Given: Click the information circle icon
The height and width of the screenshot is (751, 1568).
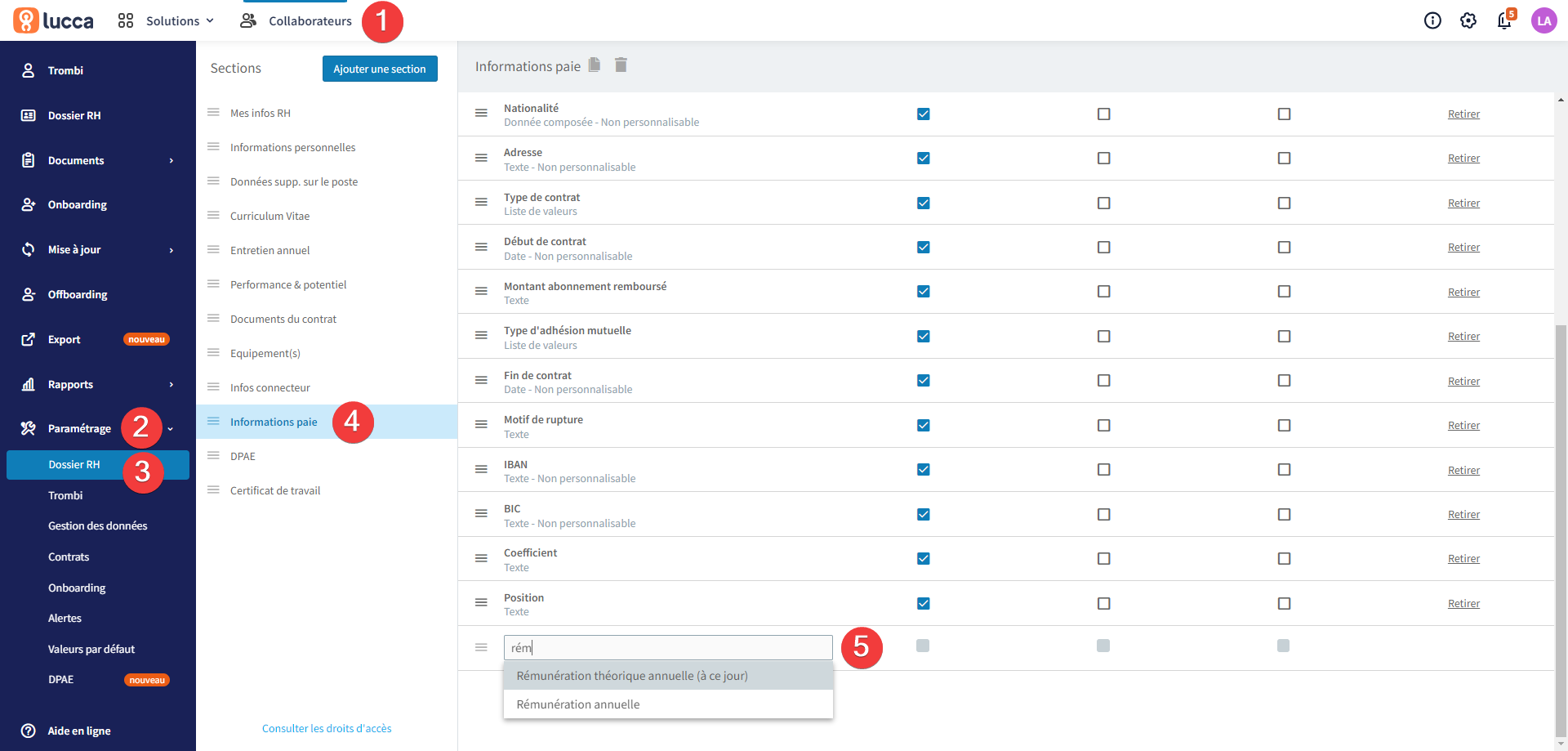Looking at the screenshot, I should (1432, 20).
